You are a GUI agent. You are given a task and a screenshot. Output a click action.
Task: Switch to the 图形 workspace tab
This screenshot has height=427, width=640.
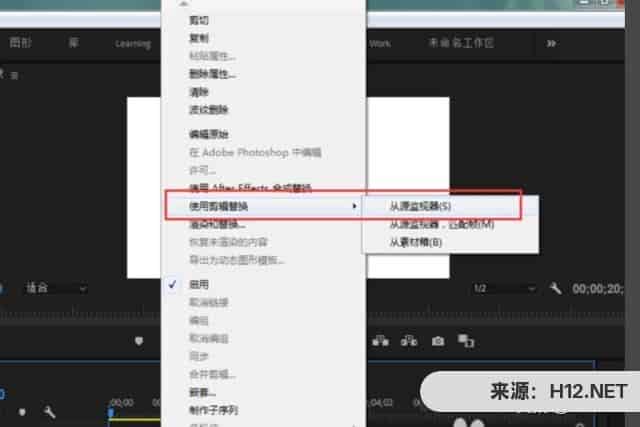(x=20, y=42)
